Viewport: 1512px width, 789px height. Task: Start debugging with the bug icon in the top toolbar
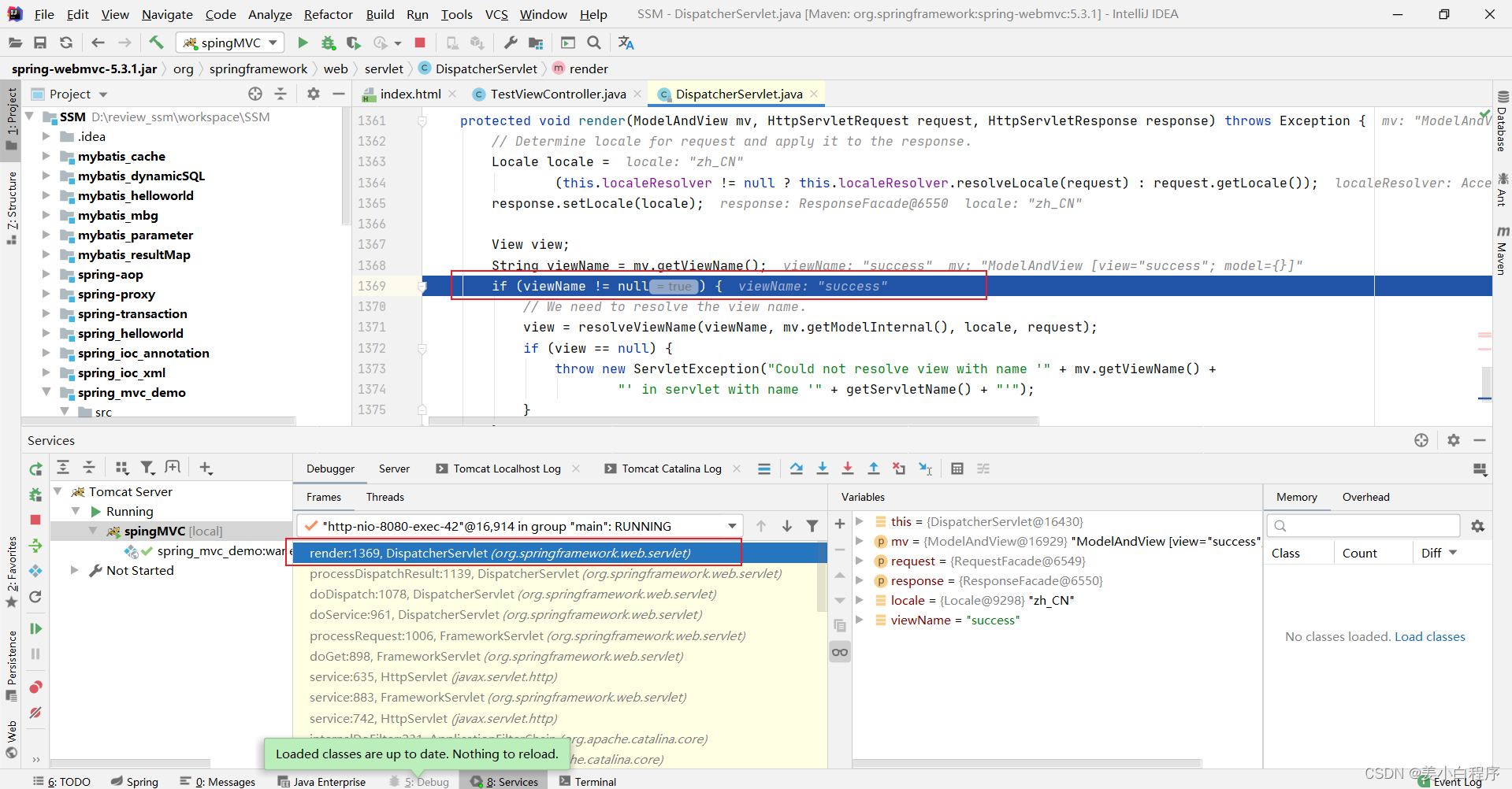tap(329, 43)
